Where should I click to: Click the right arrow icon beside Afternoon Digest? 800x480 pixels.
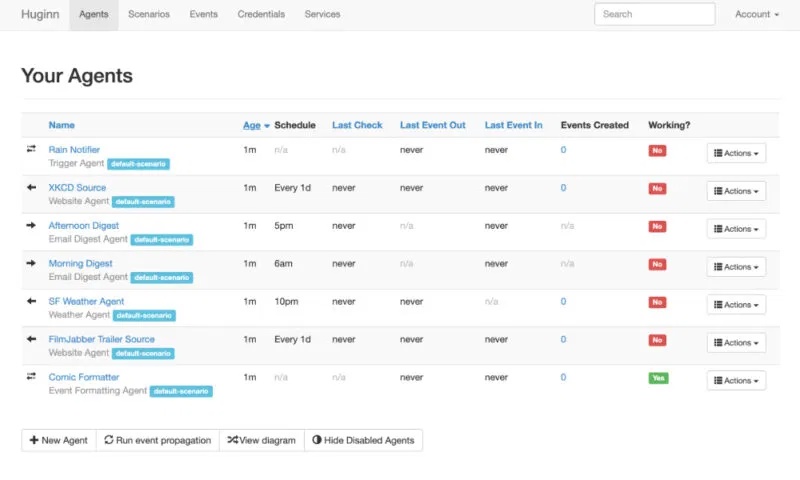(x=31, y=225)
